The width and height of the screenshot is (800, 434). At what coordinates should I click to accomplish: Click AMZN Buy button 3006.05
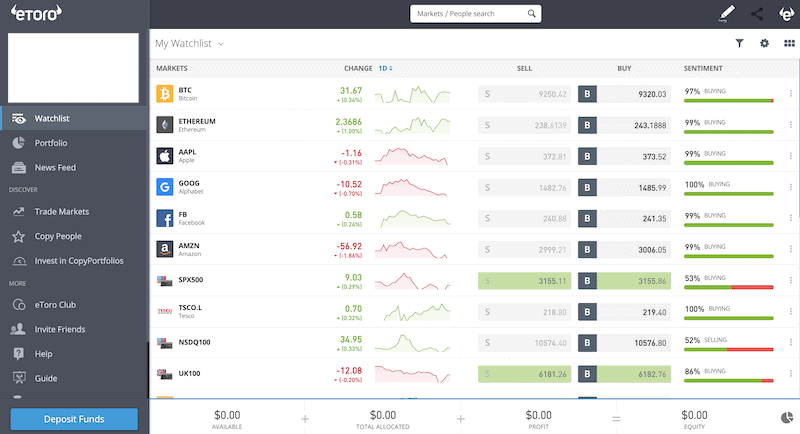tap(624, 250)
